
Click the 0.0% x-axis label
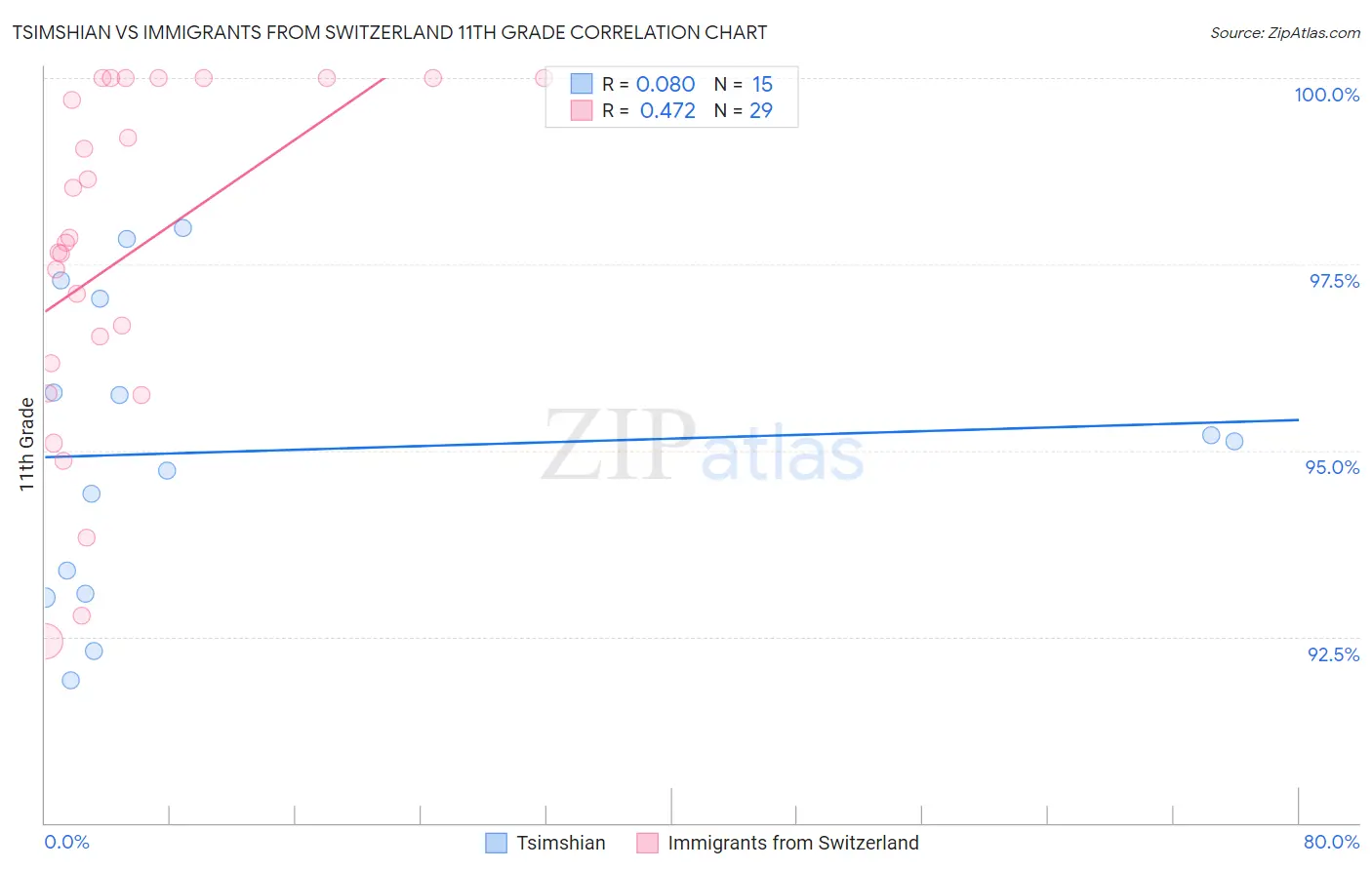pos(66,842)
